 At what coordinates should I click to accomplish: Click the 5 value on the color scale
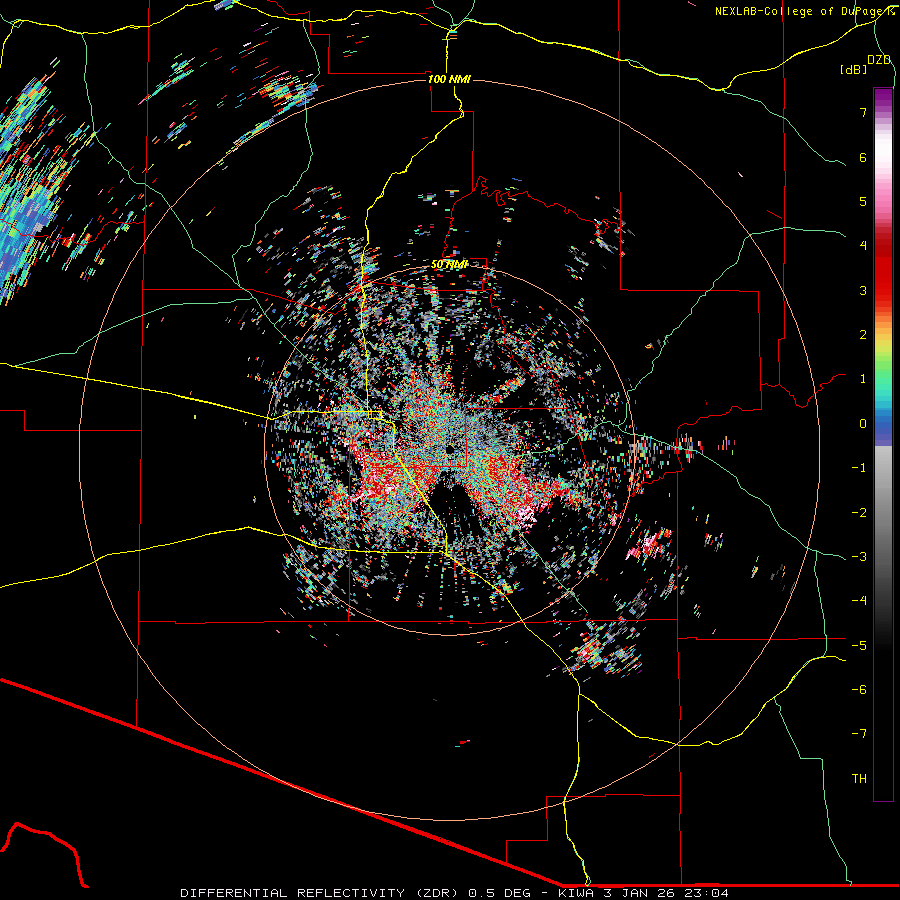[x=863, y=201]
